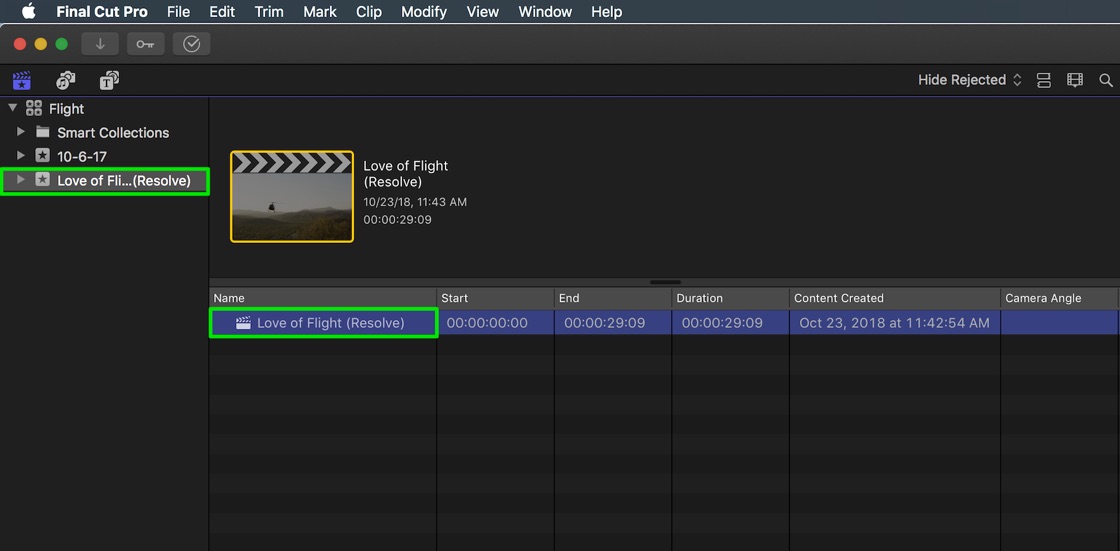Open the File menu
Viewport: 1120px width, 551px height.
(x=179, y=11)
